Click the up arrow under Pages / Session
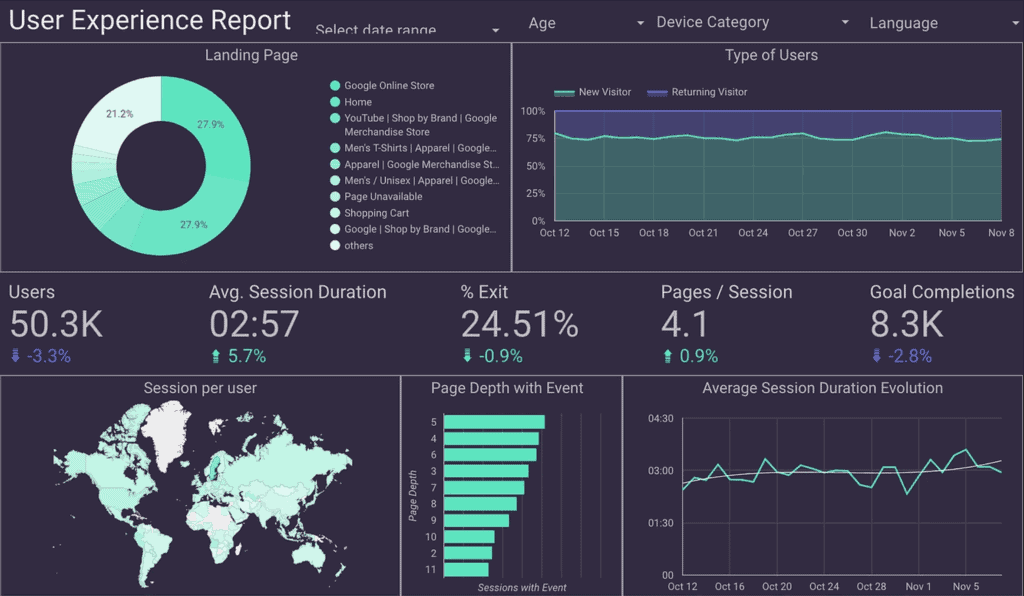 tap(667, 356)
